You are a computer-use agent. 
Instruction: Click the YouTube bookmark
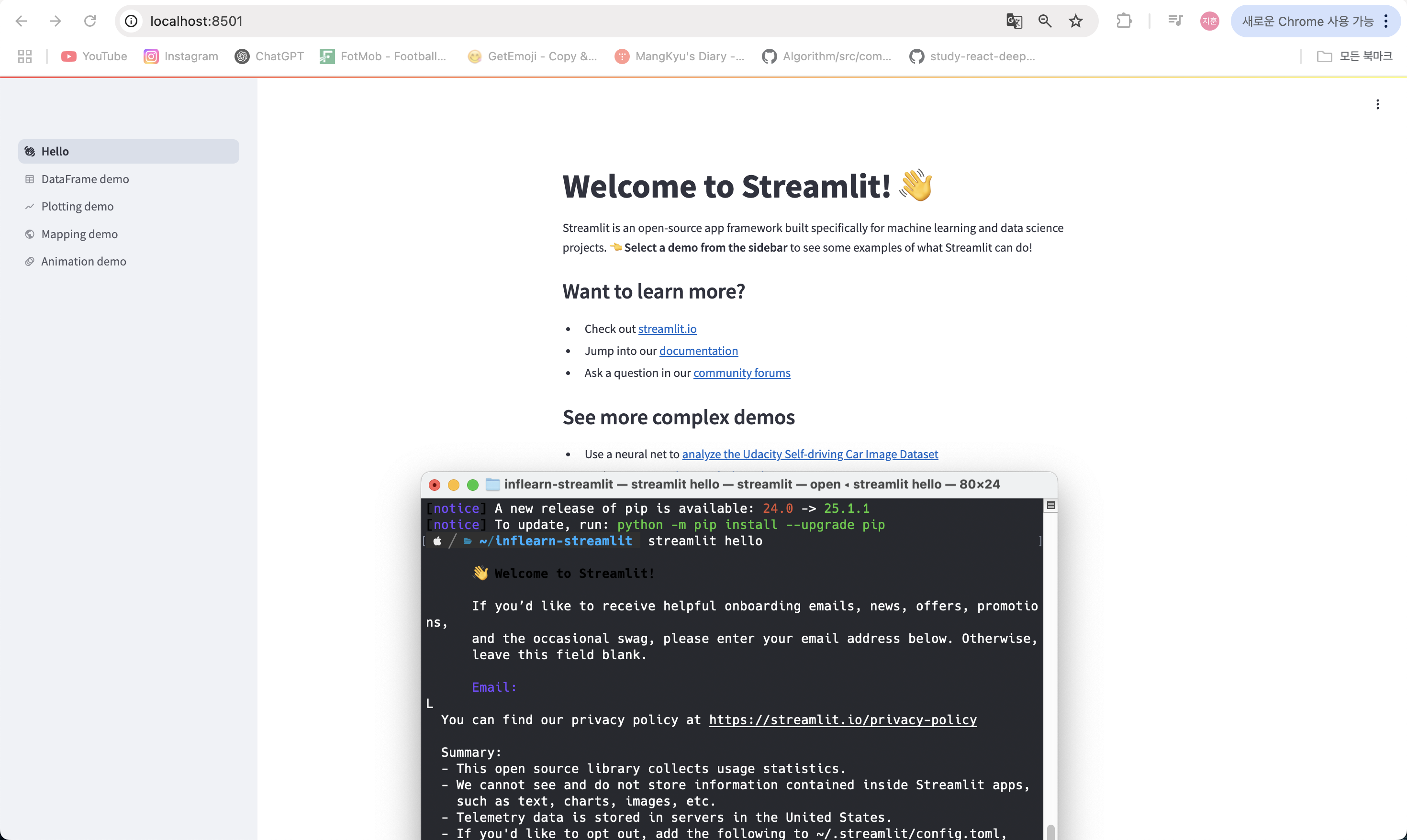[94, 56]
